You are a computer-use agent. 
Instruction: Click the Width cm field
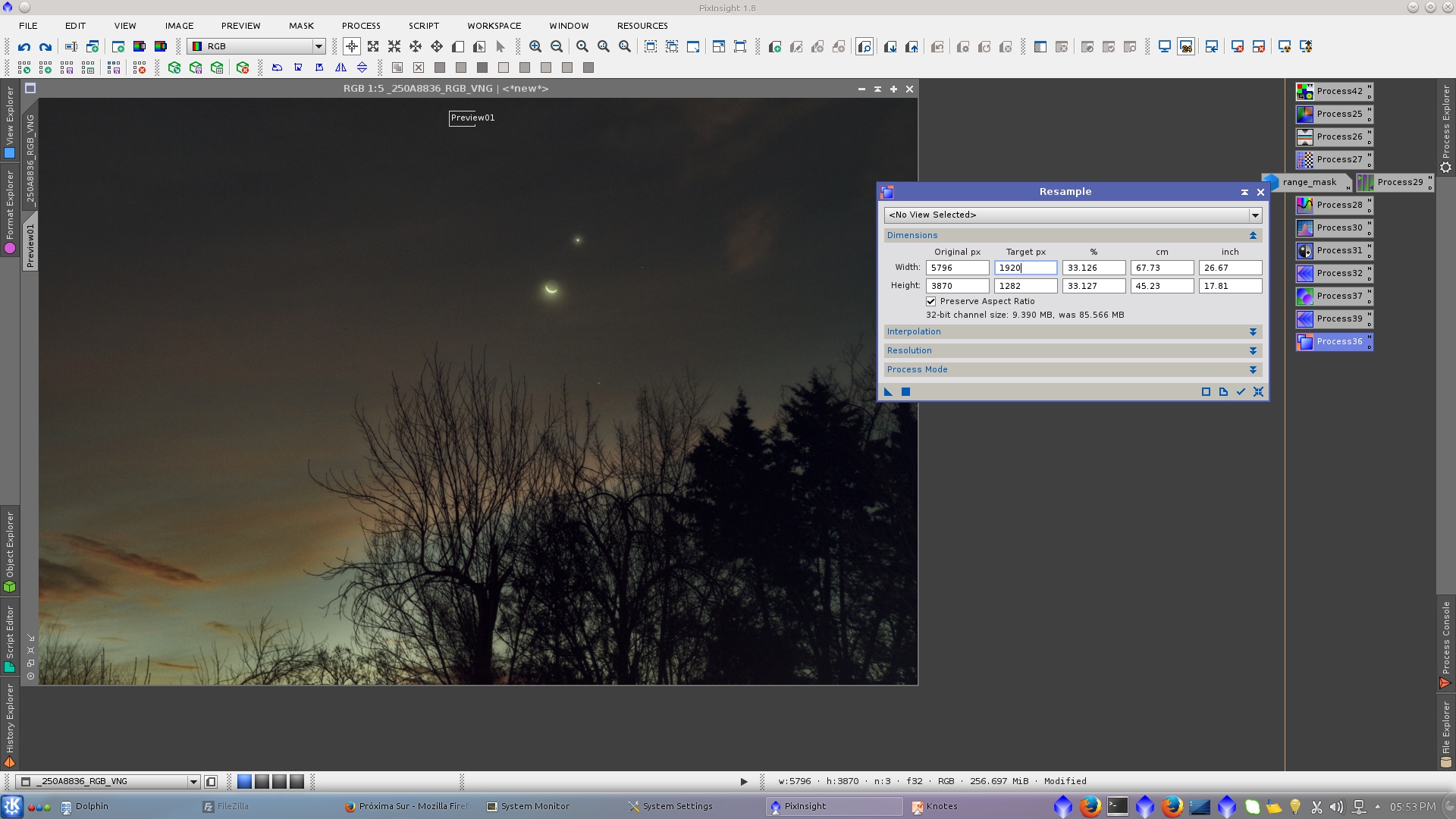coord(1162,268)
